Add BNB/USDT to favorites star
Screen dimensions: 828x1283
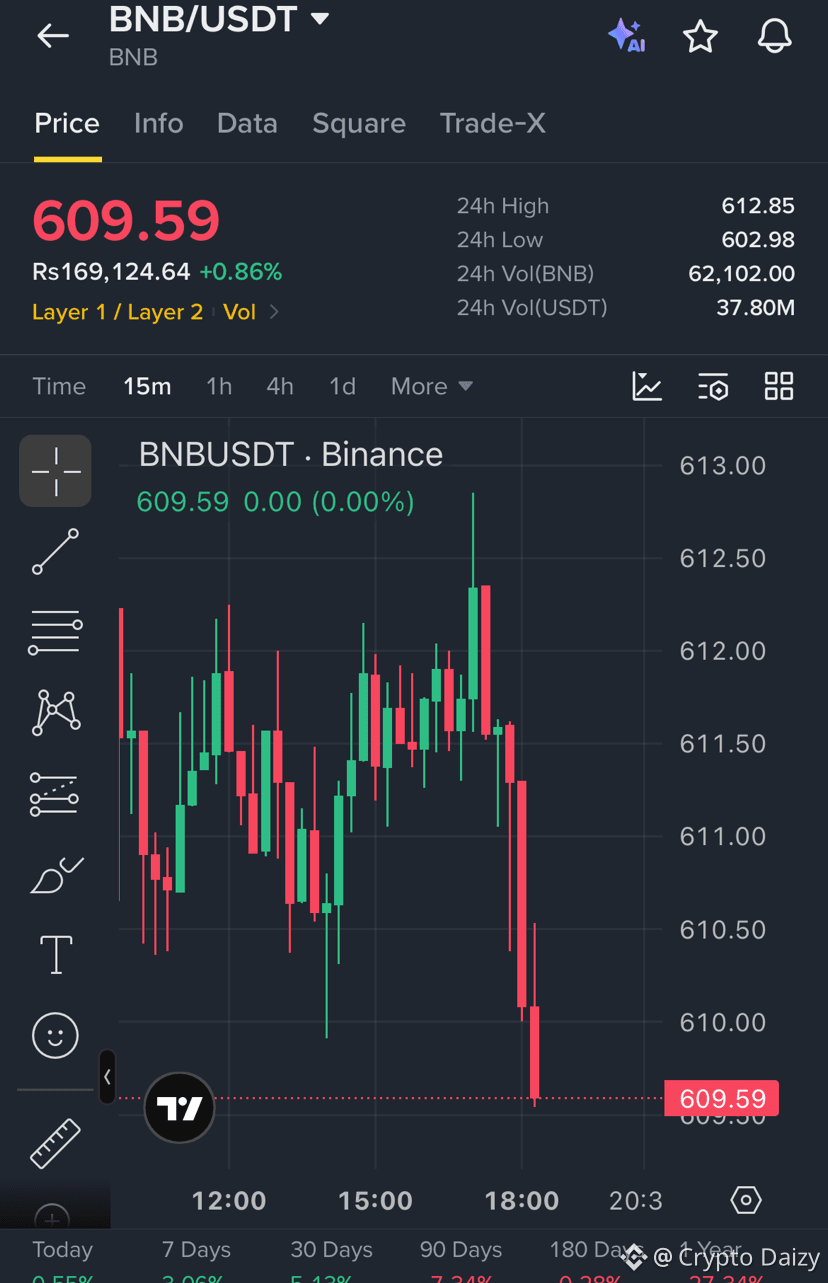700,37
